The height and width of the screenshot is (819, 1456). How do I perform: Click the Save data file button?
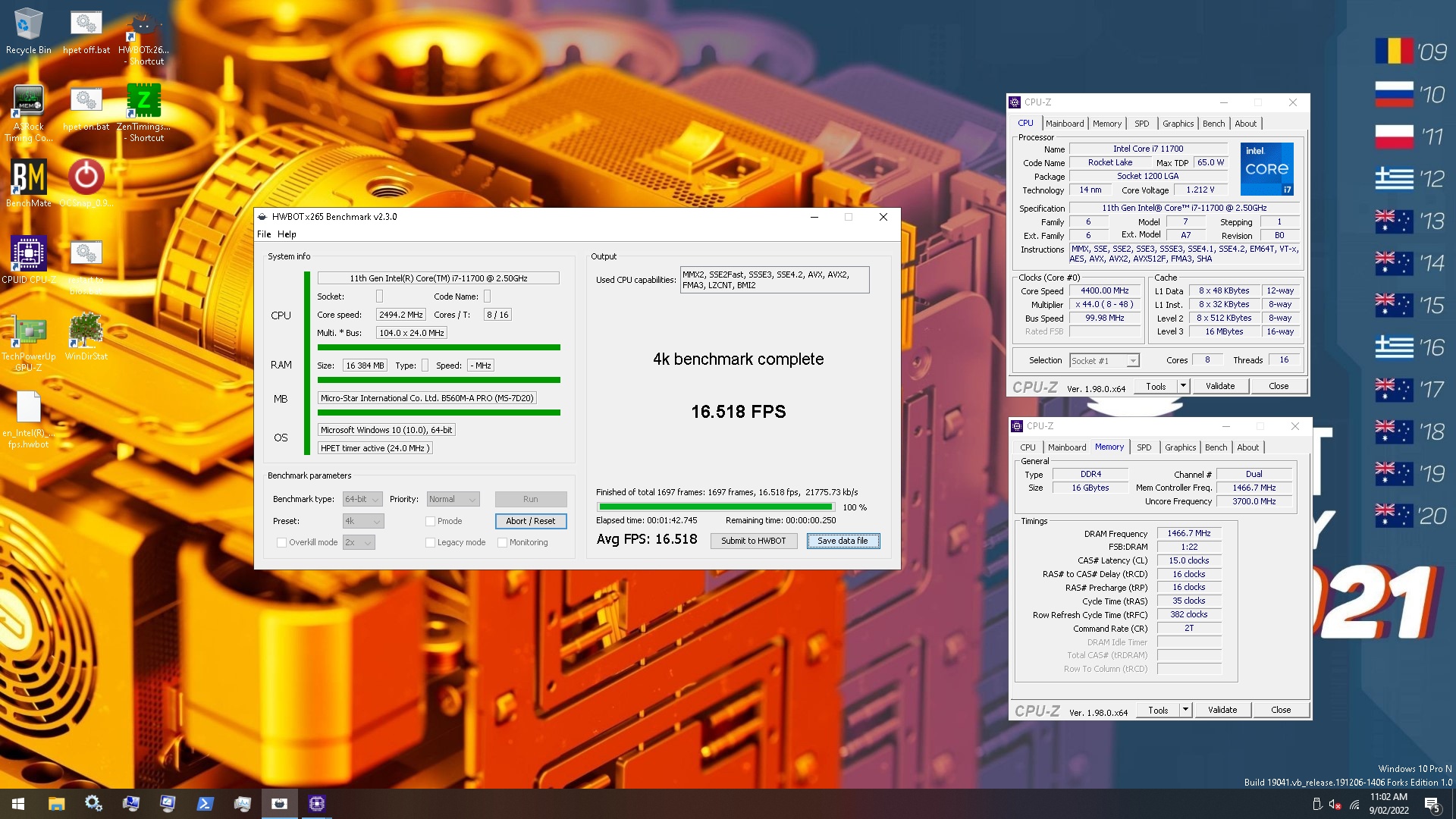[x=843, y=541]
